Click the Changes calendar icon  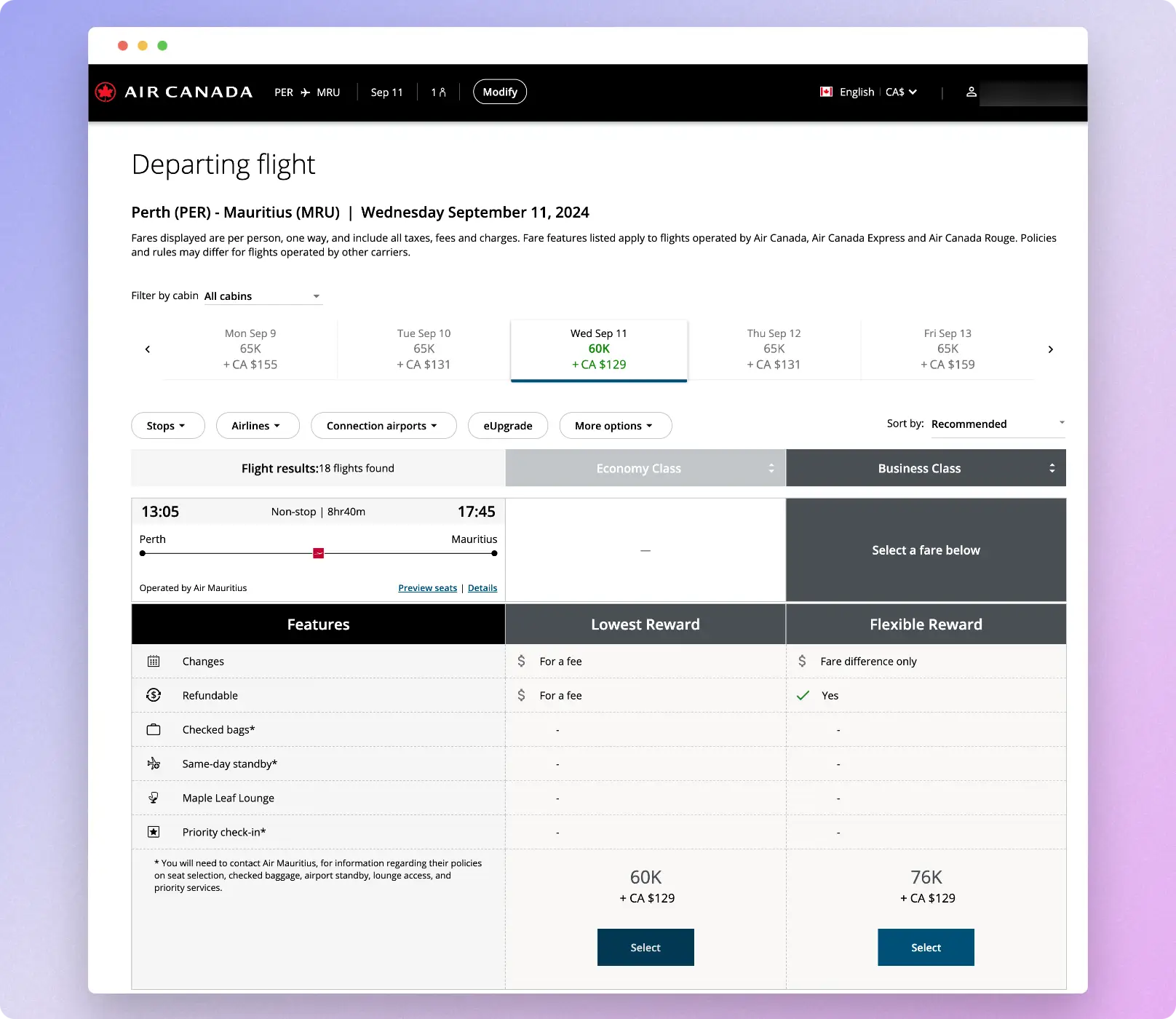[x=154, y=661]
